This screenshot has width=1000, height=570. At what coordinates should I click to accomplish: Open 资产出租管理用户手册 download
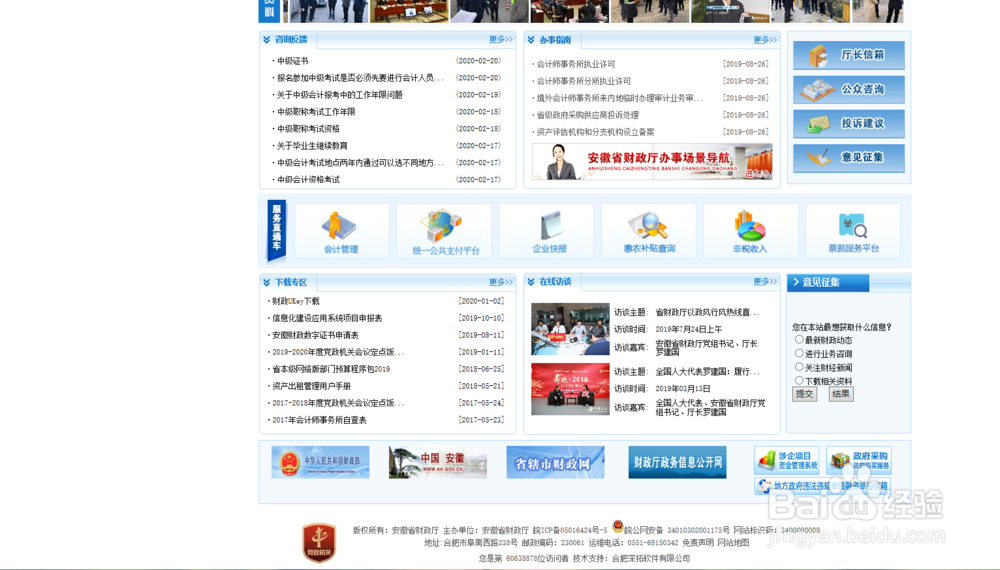(x=311, y=386)
